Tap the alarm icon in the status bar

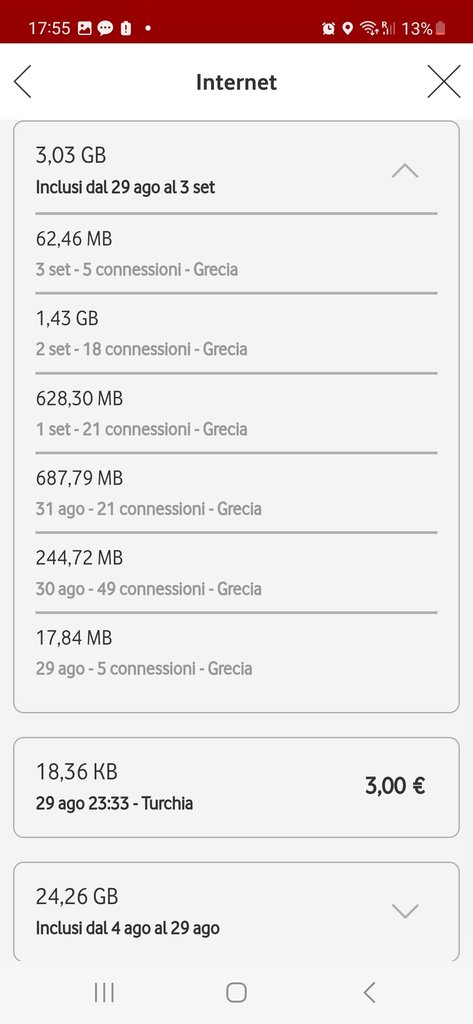(x=329, y=28)
